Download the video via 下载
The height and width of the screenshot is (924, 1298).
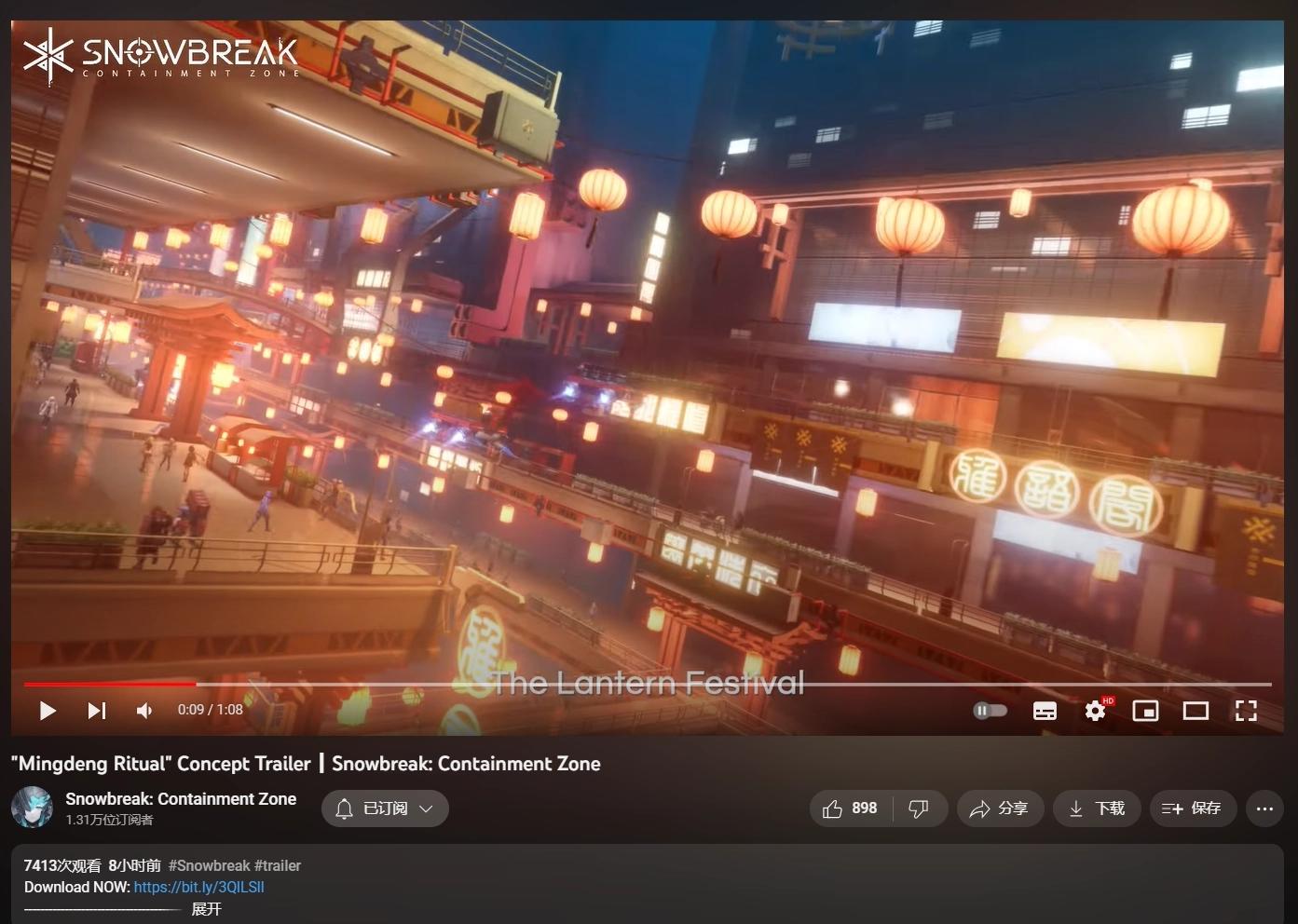[x=1097, y=808]
